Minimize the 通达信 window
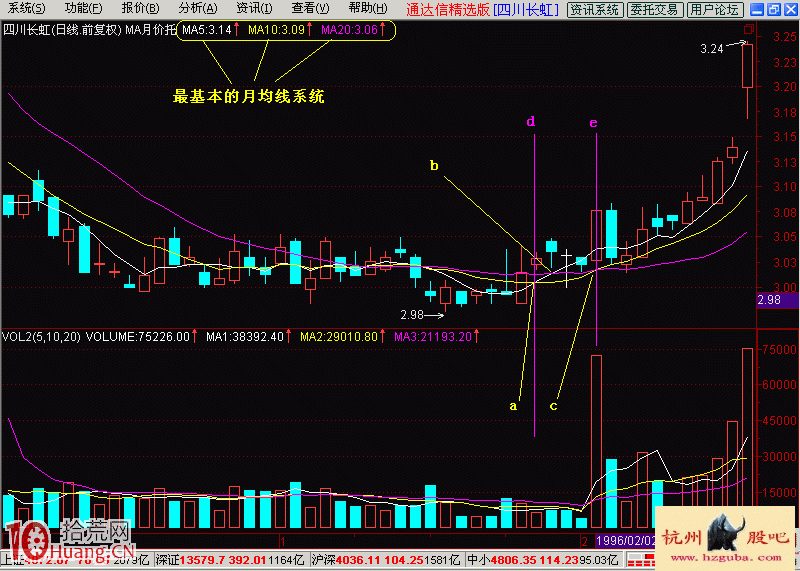This screenshot has width=800, height=571. 759,9
